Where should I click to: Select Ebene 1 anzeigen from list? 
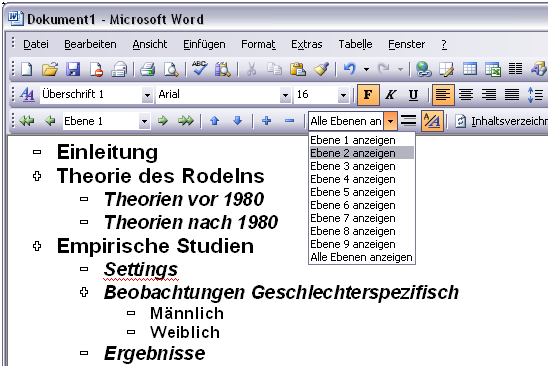pyautogui.click(x=362, y=140)
